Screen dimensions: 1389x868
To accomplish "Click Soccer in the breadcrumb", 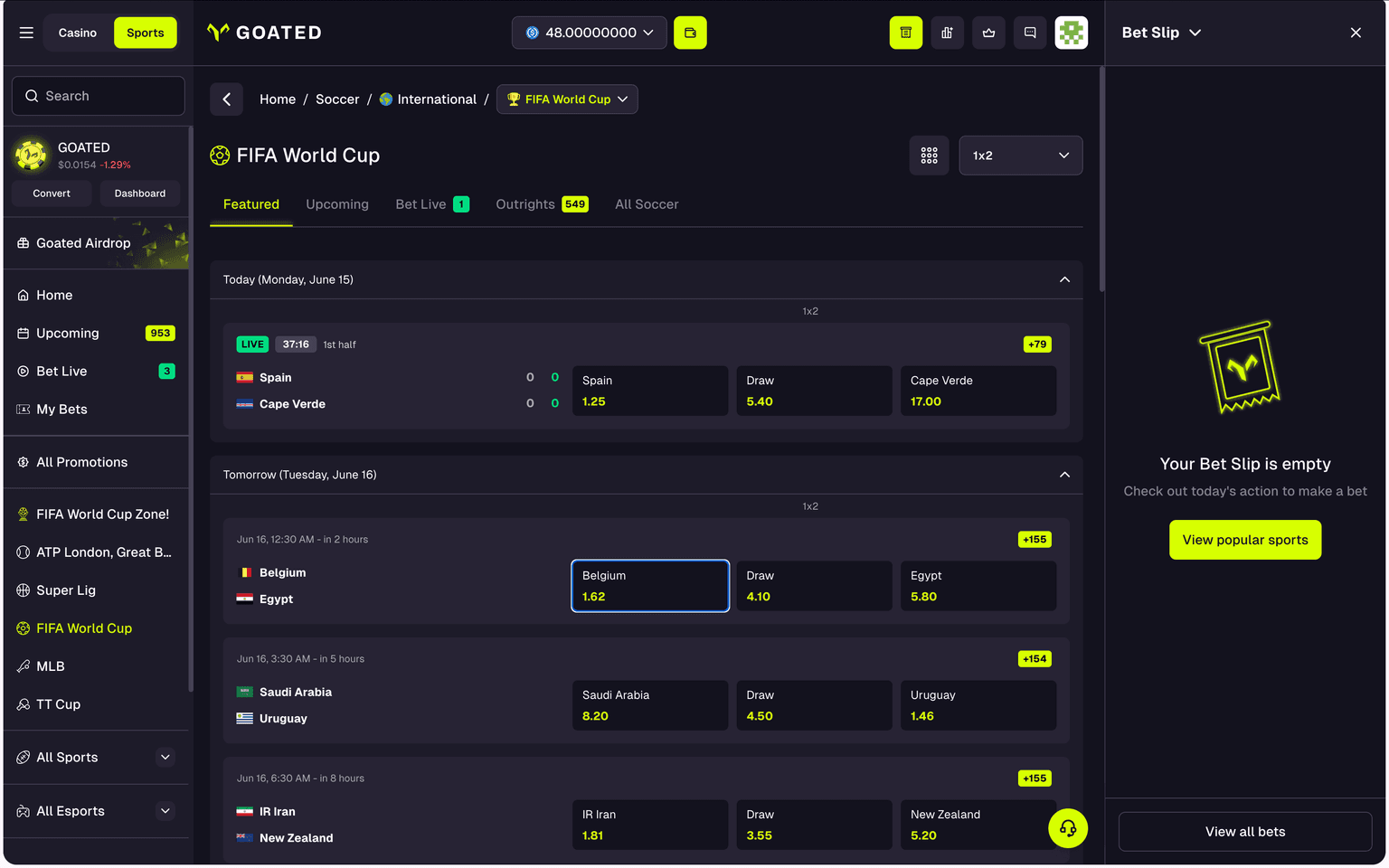I will point(337,99).
